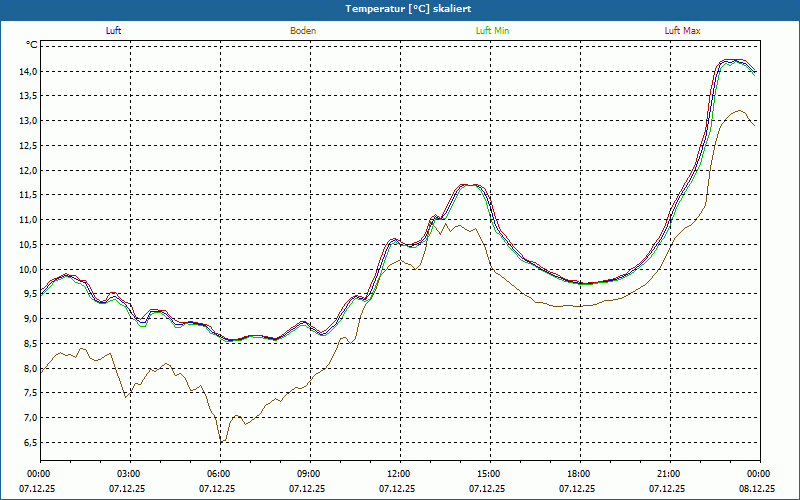Click the Boden curve's lowest point near 06:00
This screenshot has height=500, width=800.
pos(222,442)
